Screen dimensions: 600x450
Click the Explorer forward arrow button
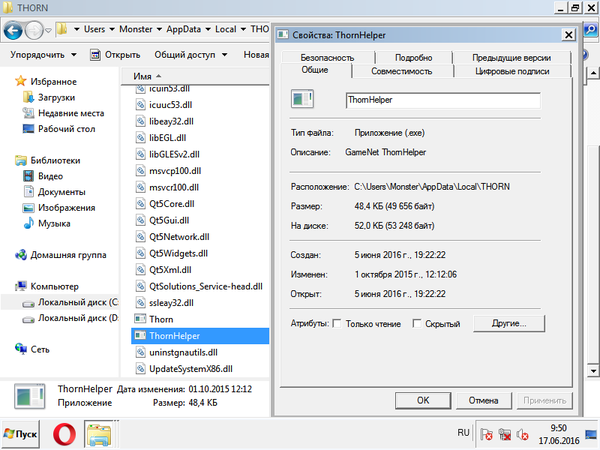click(x=34, y=30)
